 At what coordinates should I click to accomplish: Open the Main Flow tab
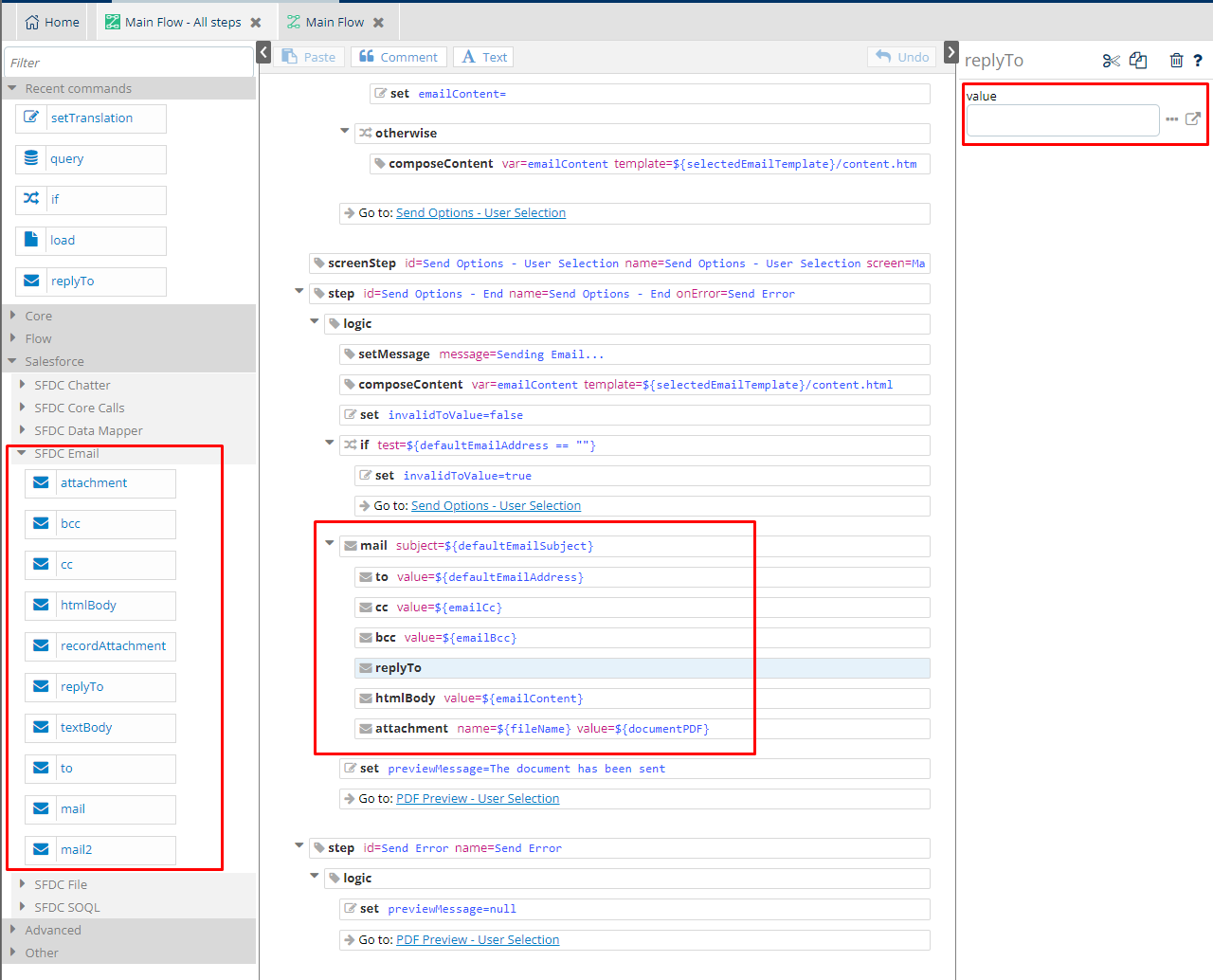(x=334, y=23)
